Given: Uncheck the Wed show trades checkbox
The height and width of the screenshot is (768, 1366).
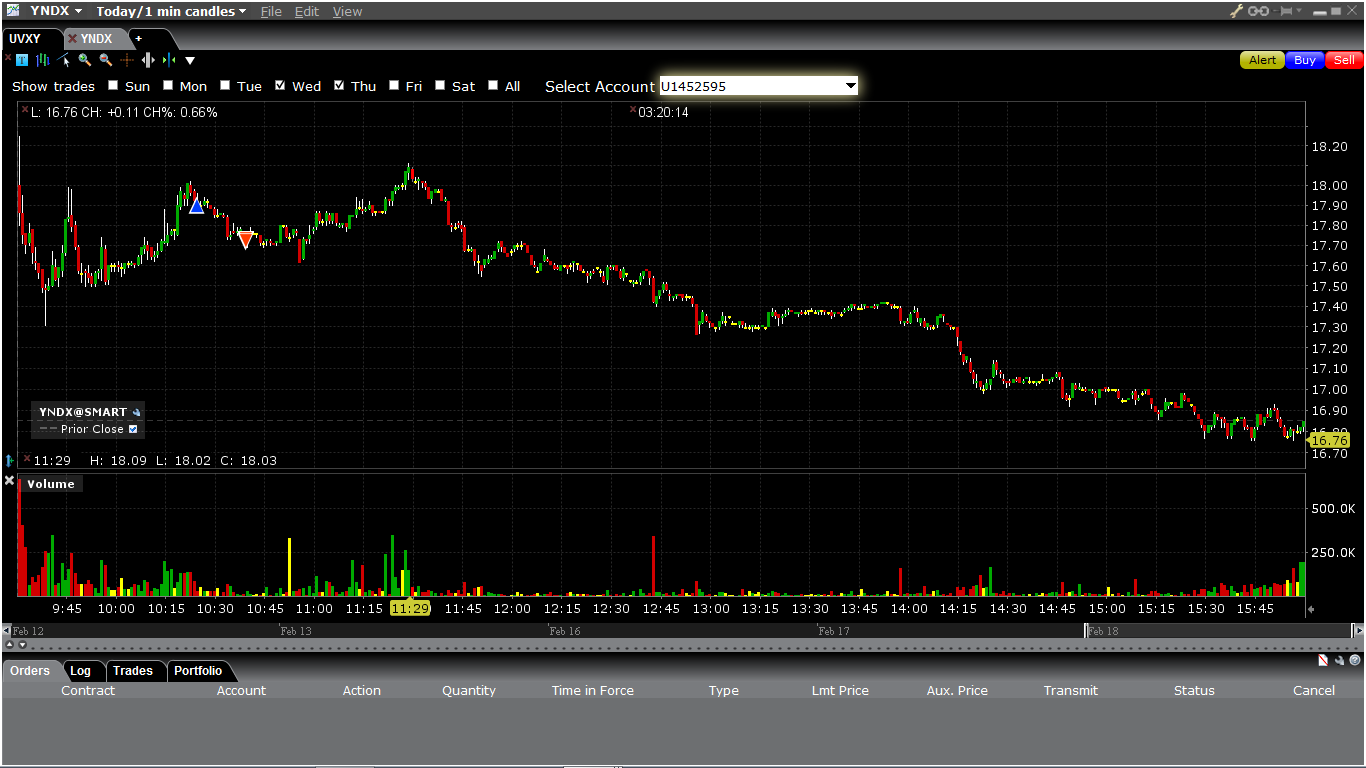Looking at the screenshot, I should click(281, 86).
